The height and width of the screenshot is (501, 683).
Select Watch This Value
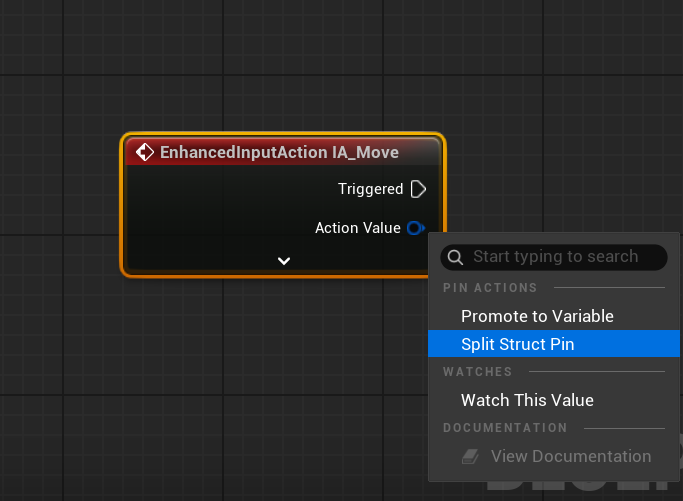554,400
